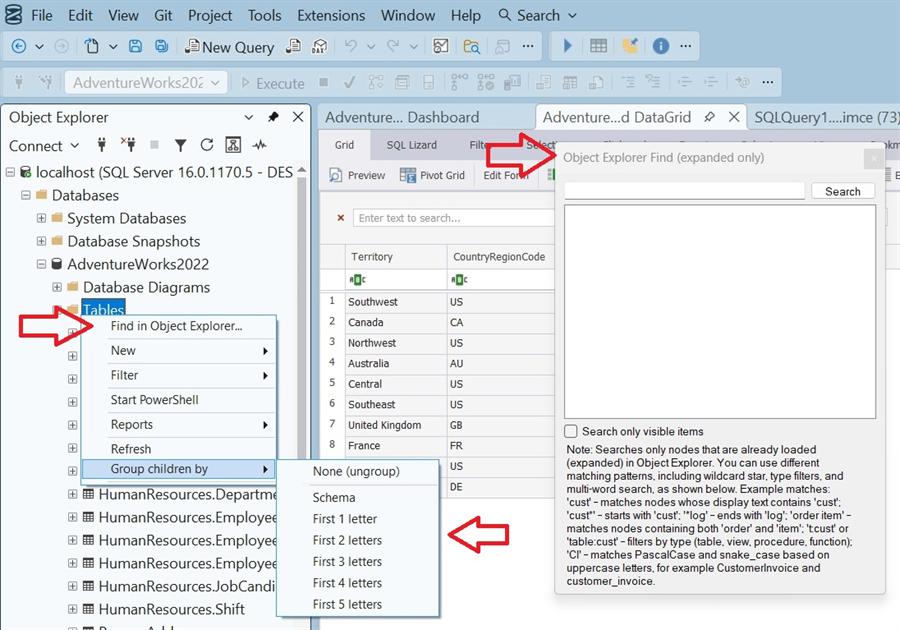Click the Enter text to search field

[453, 218]
